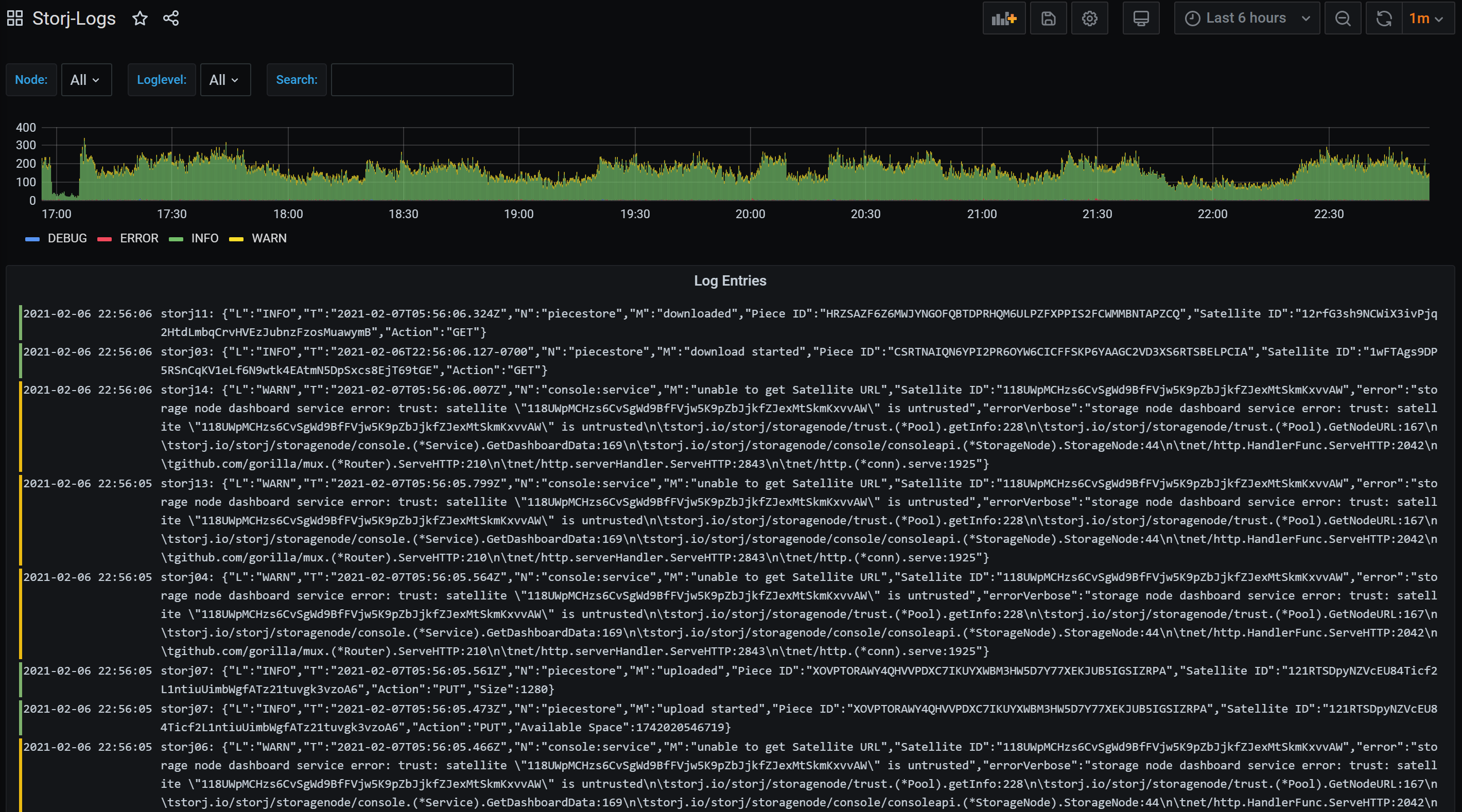Screen dimensions: 1462x812
Task: Open the share dashboard icon
Action: click(x=171, y=18)
